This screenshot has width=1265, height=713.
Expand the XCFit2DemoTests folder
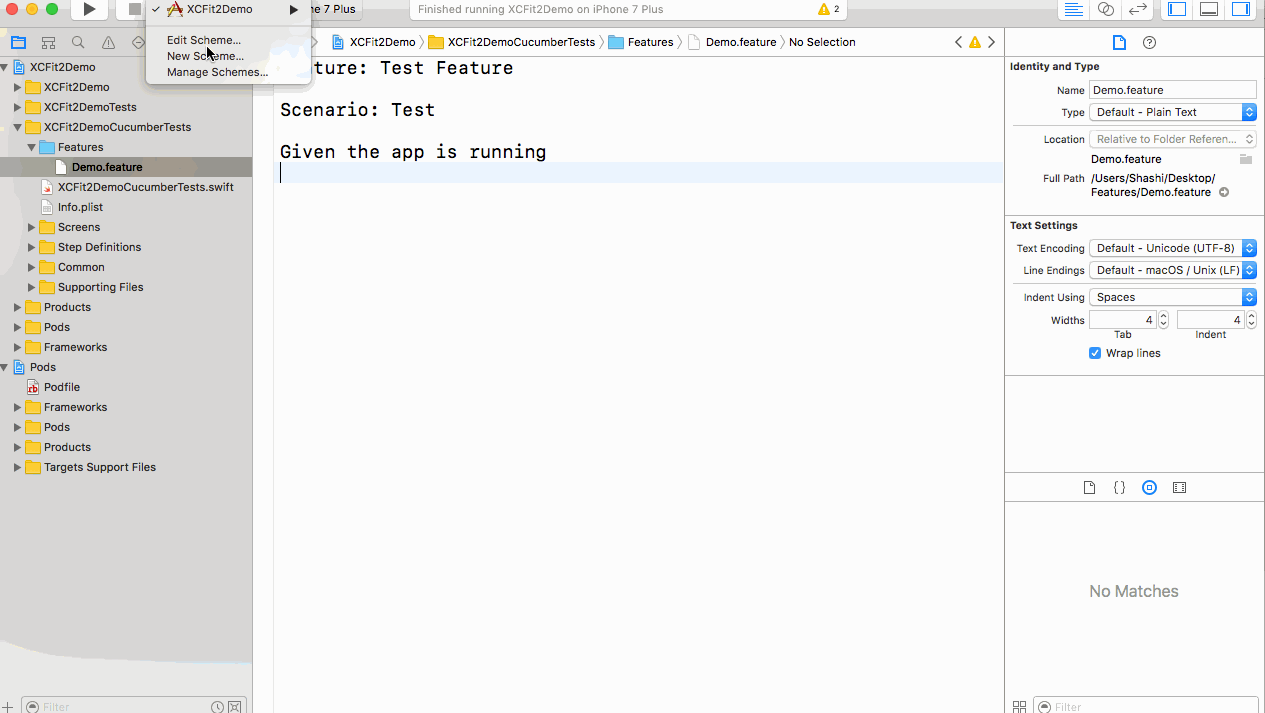[x=17, y=107]
